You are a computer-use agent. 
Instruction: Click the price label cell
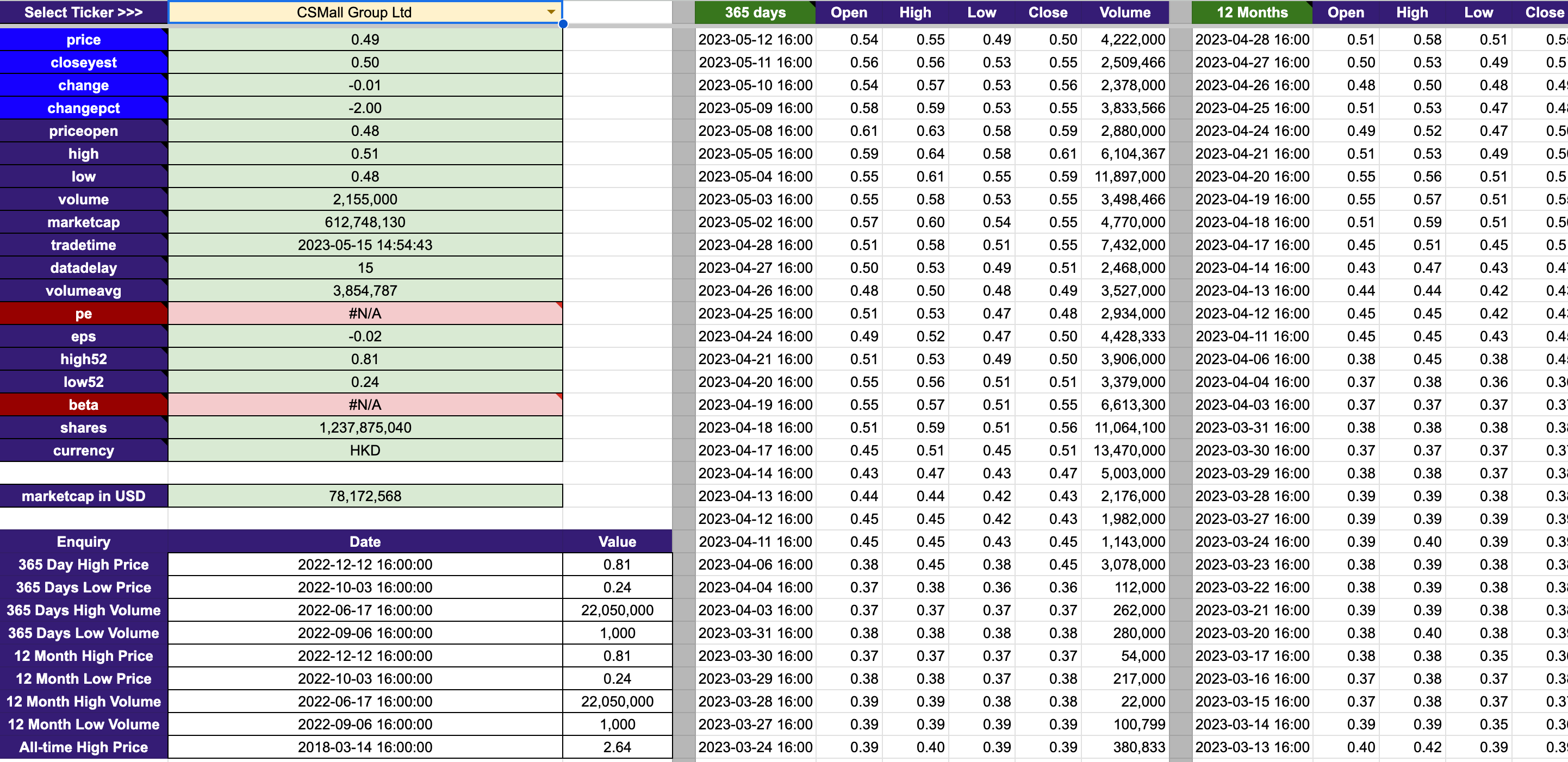[83, 40]
